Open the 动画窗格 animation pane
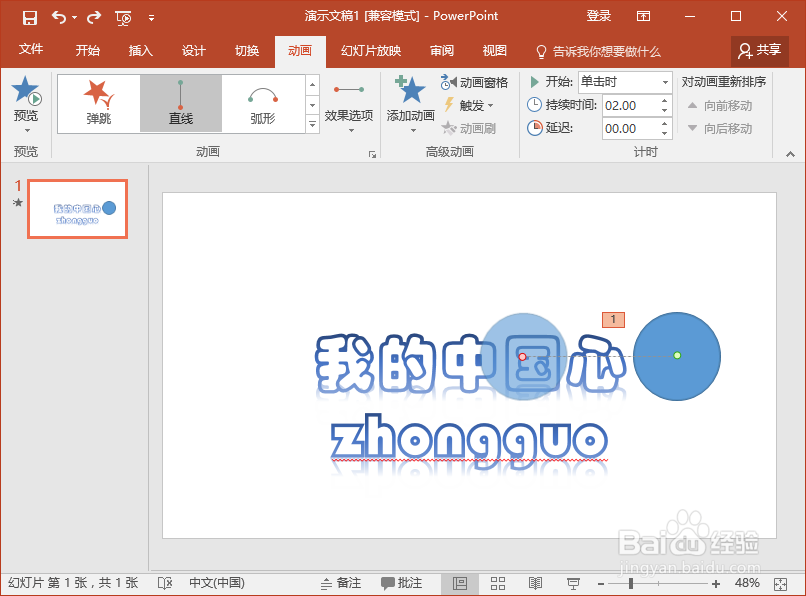The height and width of the screenshot is (596, 806). 474,82
